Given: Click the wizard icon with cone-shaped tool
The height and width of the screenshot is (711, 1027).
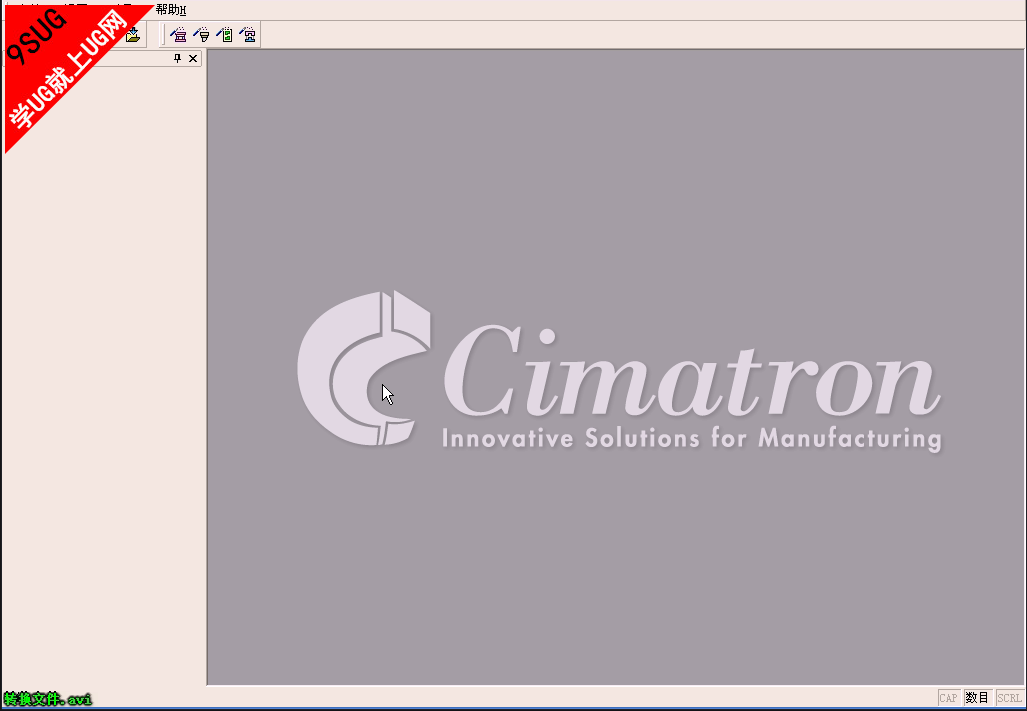Looking at the screenshot, I should click(202, 35).
